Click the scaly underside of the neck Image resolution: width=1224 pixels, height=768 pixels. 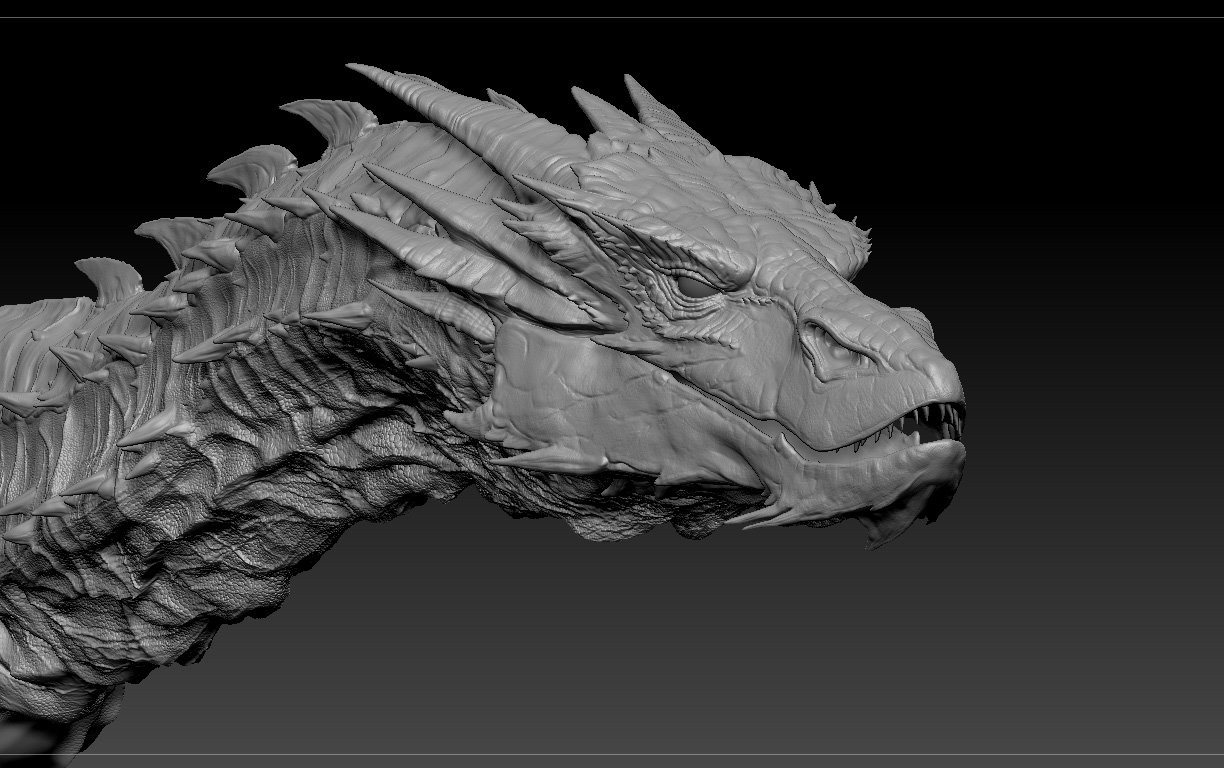330,470
